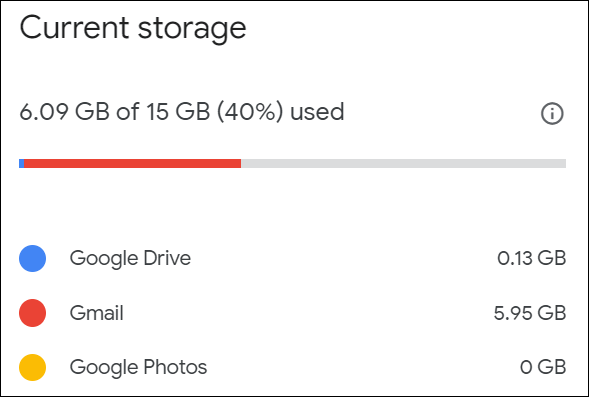Click the word 'of' in usage summary
Screen dimensions: 589x397
pos(128,112)
